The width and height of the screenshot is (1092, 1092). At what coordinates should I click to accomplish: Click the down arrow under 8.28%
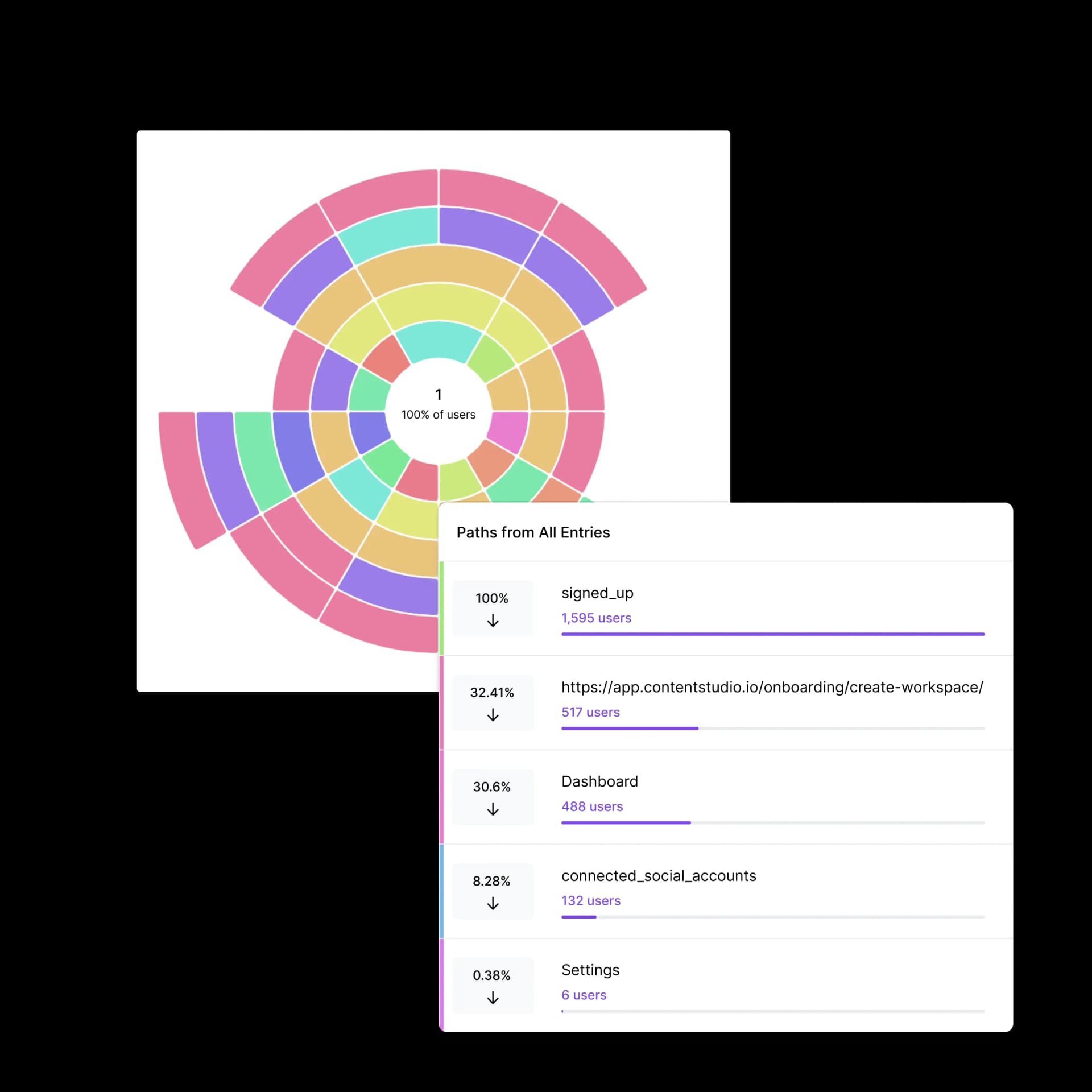tap(493, 904)
